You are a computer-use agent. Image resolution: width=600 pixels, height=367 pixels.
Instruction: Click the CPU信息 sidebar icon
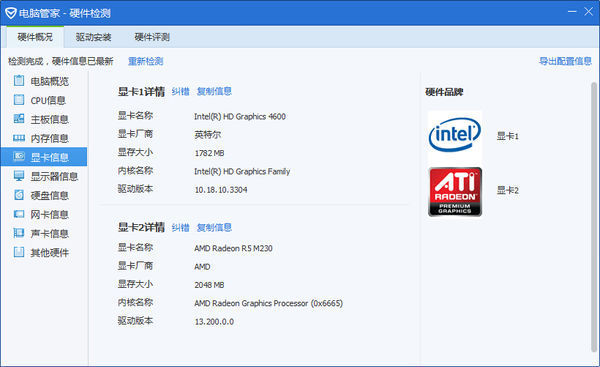pyautogui.click(x=19, y=99)
